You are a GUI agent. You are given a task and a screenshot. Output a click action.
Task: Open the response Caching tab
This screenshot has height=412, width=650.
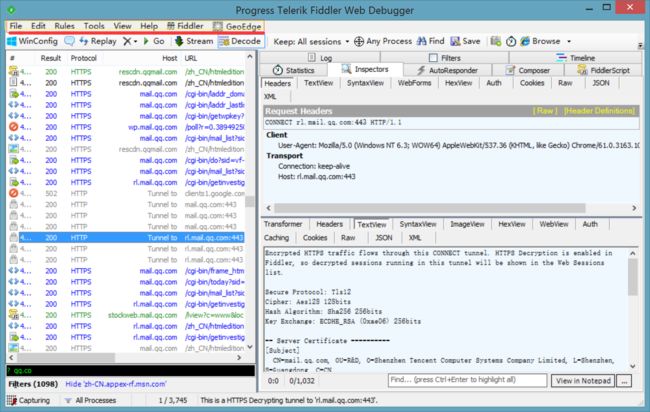tap(276, 238)
